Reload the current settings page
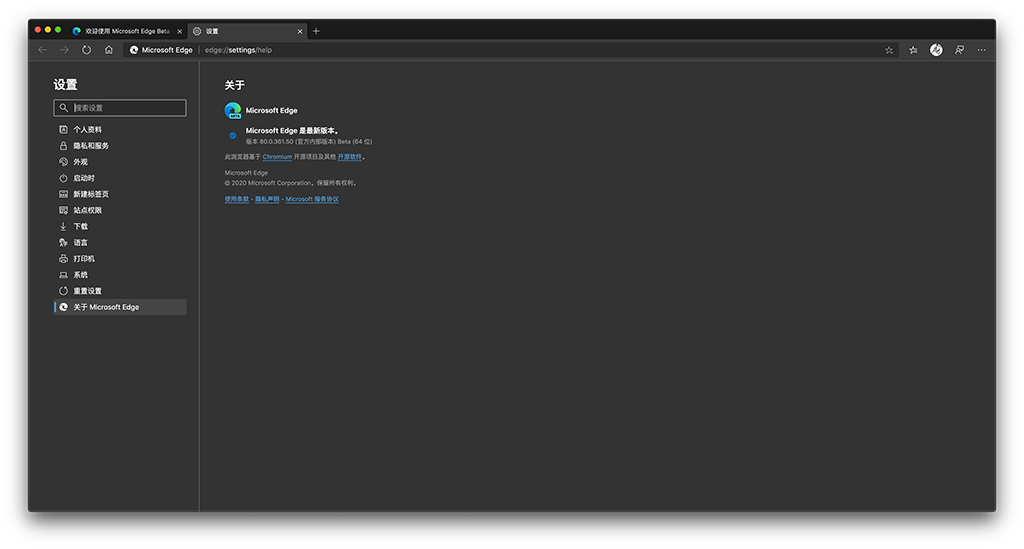The width and height of the screenshot is (1024, 549). 86,50
